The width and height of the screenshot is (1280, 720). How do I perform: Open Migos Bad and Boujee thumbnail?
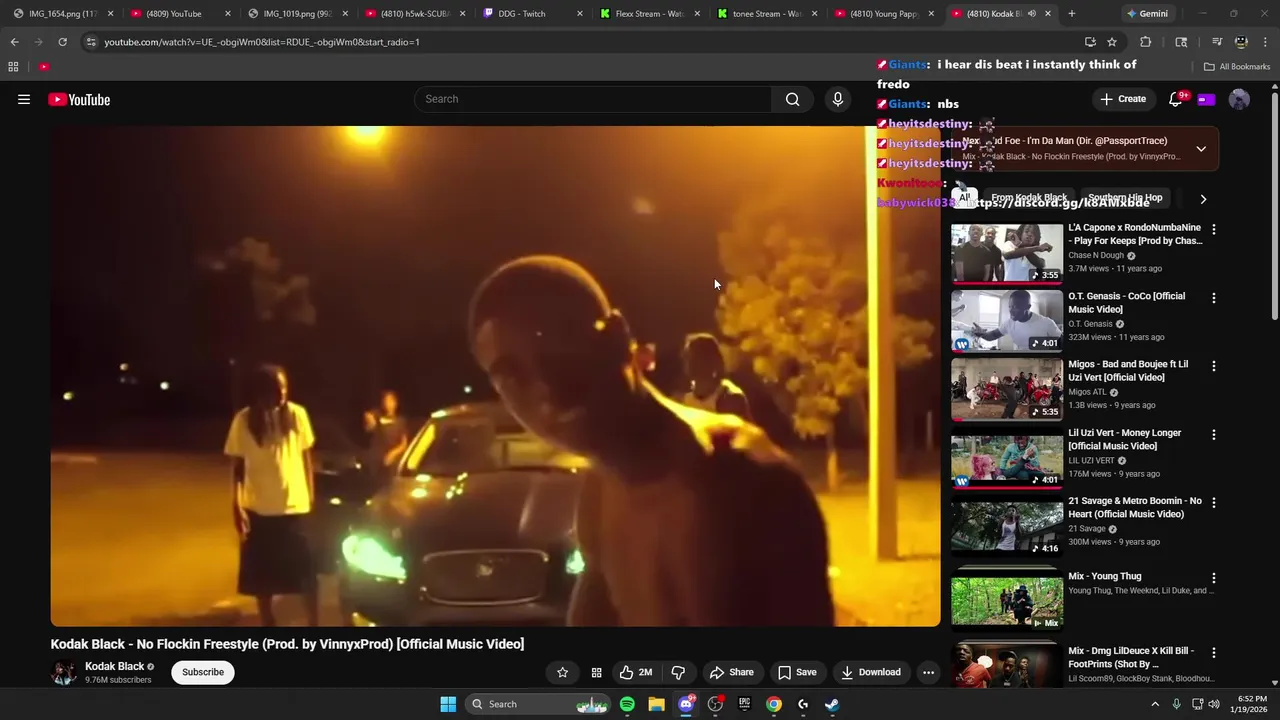point(1007,390)
